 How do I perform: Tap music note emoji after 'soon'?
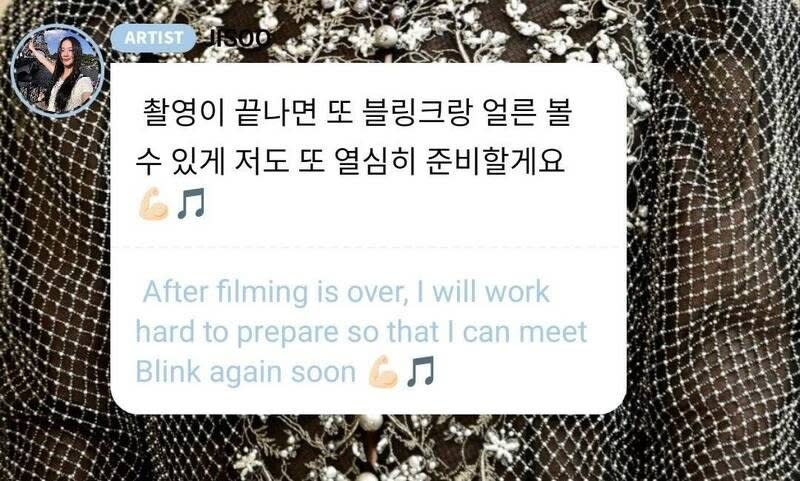tap(421, 372)
